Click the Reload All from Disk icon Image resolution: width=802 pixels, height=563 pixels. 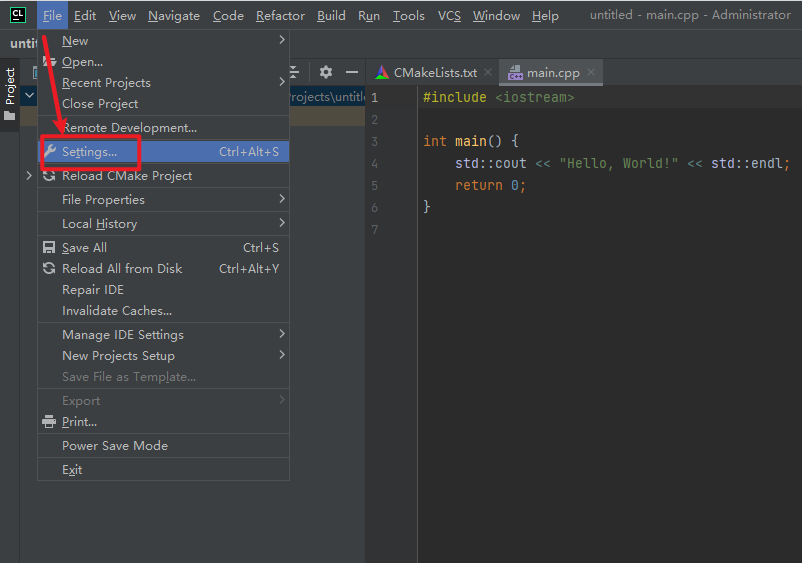pyautogui.click(x=49, y=269)
